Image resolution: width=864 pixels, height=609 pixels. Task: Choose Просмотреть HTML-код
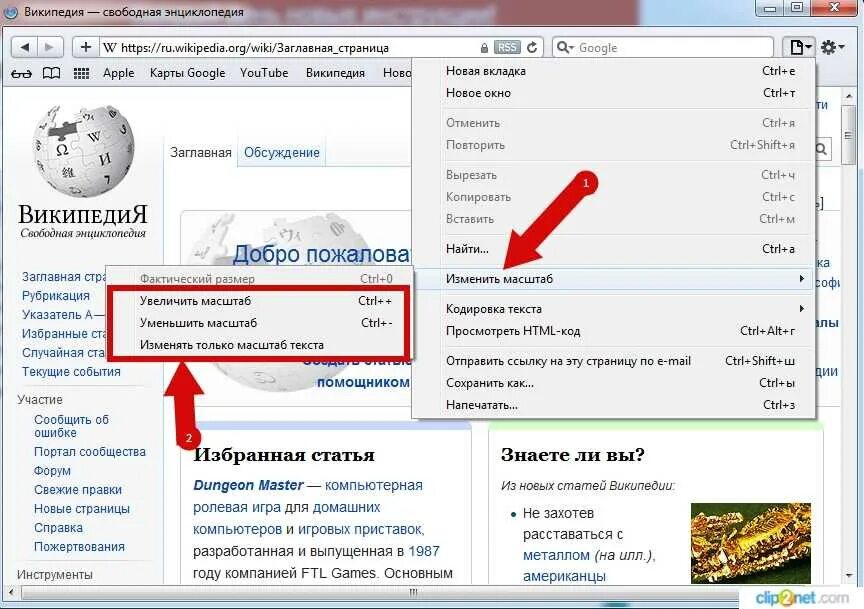pyautogui.click(x=614, y=331)
